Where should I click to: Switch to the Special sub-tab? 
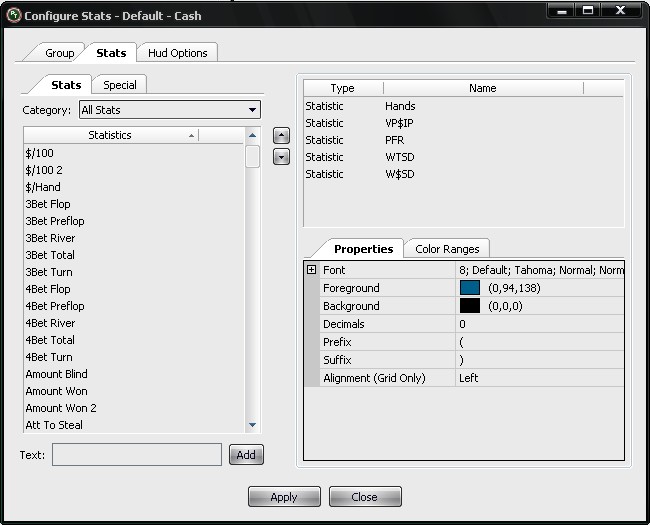coord(120,85)
